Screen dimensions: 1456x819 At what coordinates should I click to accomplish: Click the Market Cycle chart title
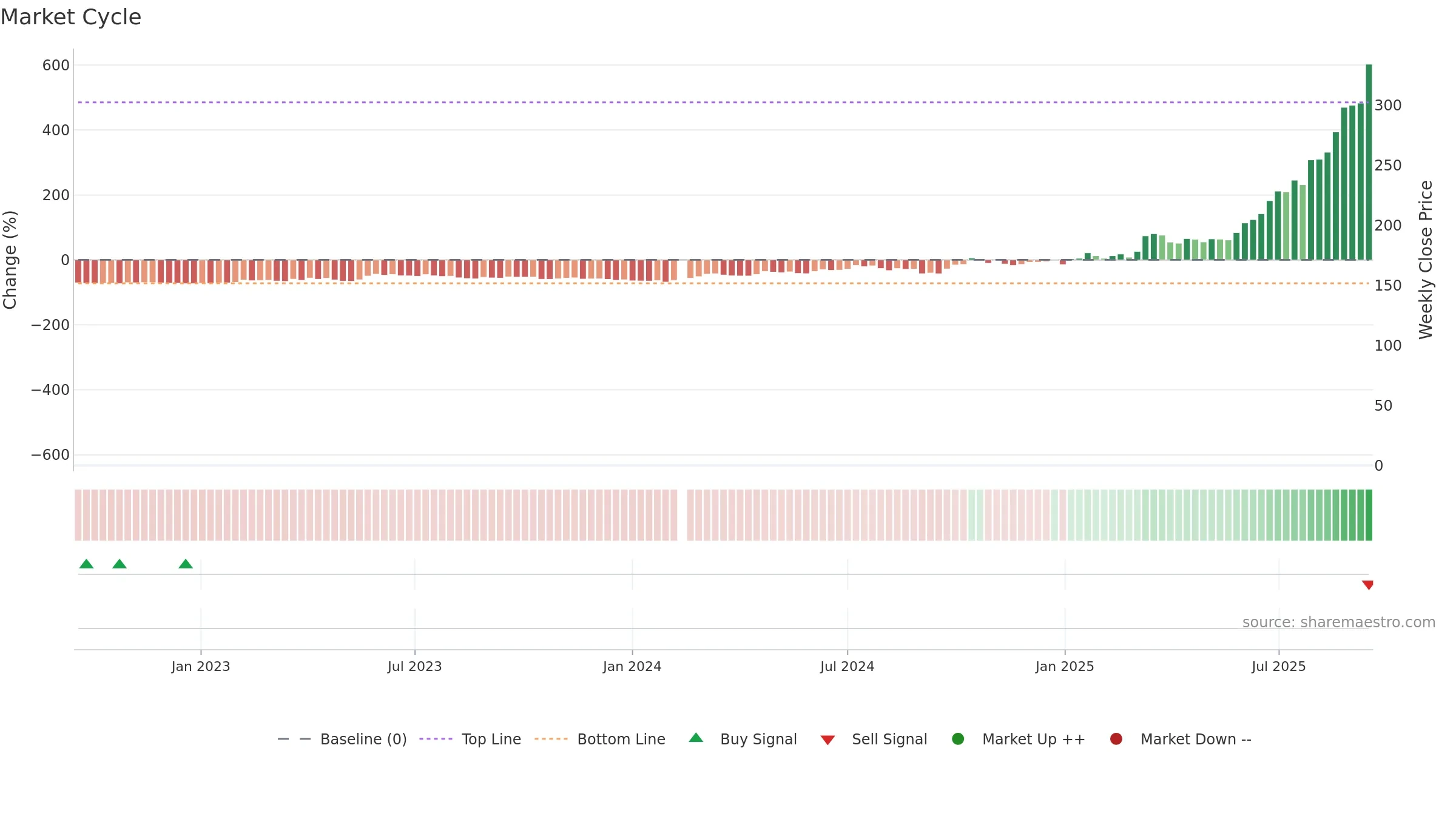click(71, 17)
